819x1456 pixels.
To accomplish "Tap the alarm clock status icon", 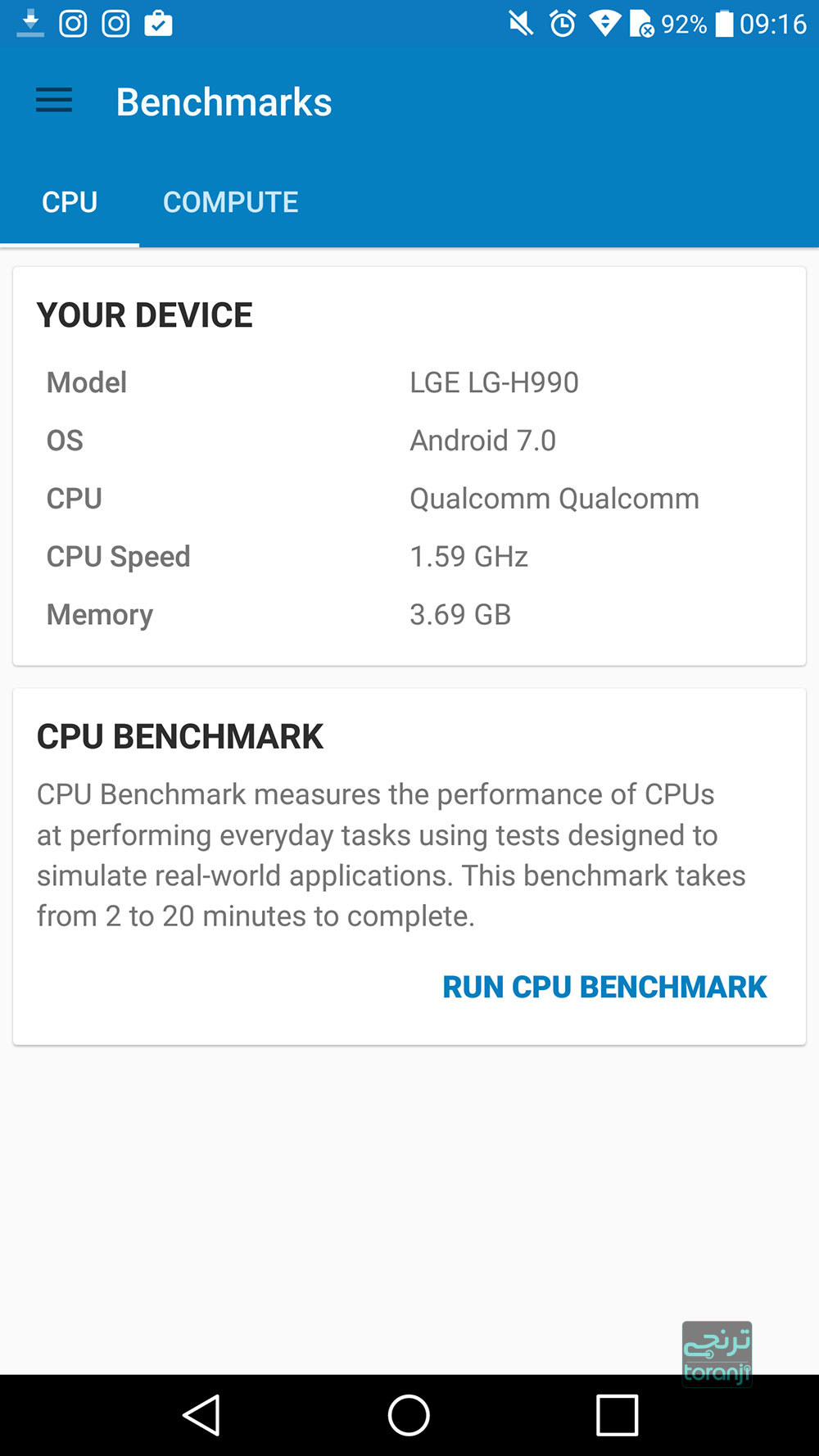I will click(x=563, y=24).
